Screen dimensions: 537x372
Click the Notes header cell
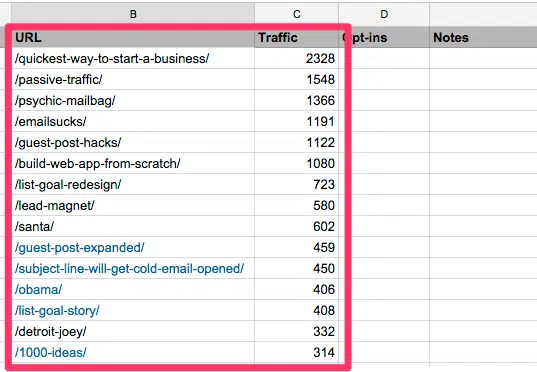[x=483, y=37]
